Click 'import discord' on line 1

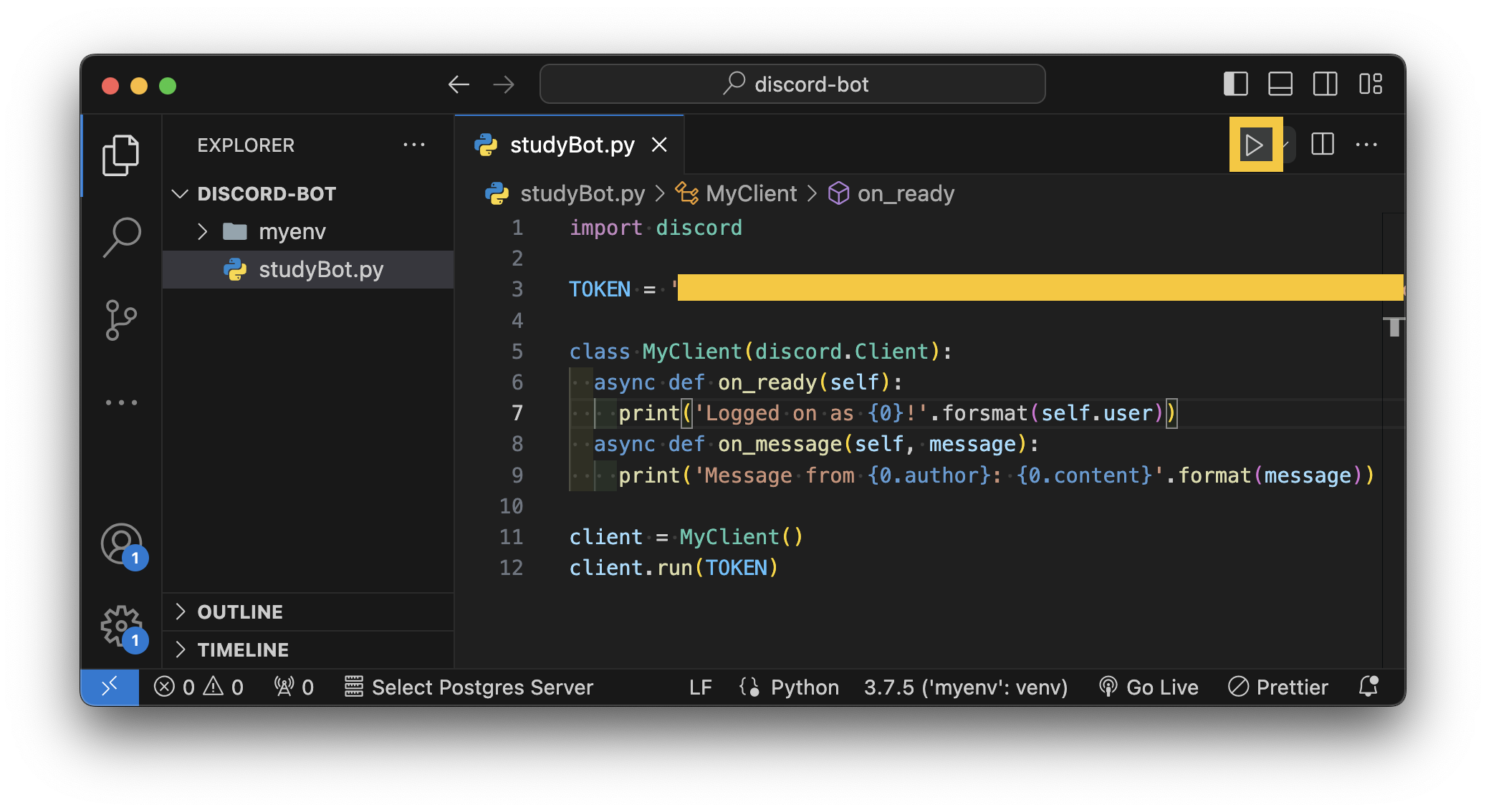[x=656, y=228]
